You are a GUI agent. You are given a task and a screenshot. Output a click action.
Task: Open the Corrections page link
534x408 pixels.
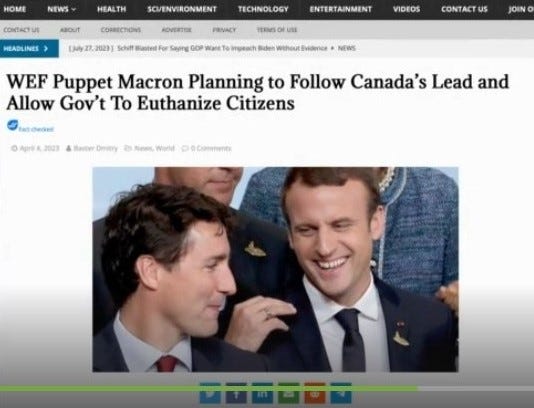(x=121, y=30)
